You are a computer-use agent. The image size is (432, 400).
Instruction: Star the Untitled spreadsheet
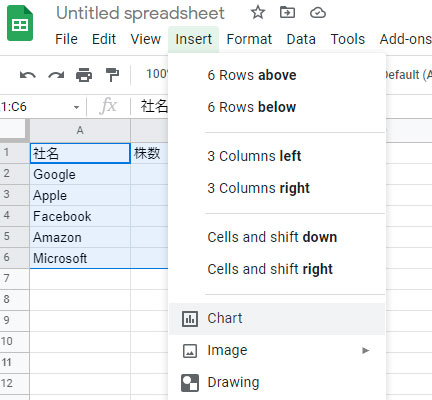258,13
